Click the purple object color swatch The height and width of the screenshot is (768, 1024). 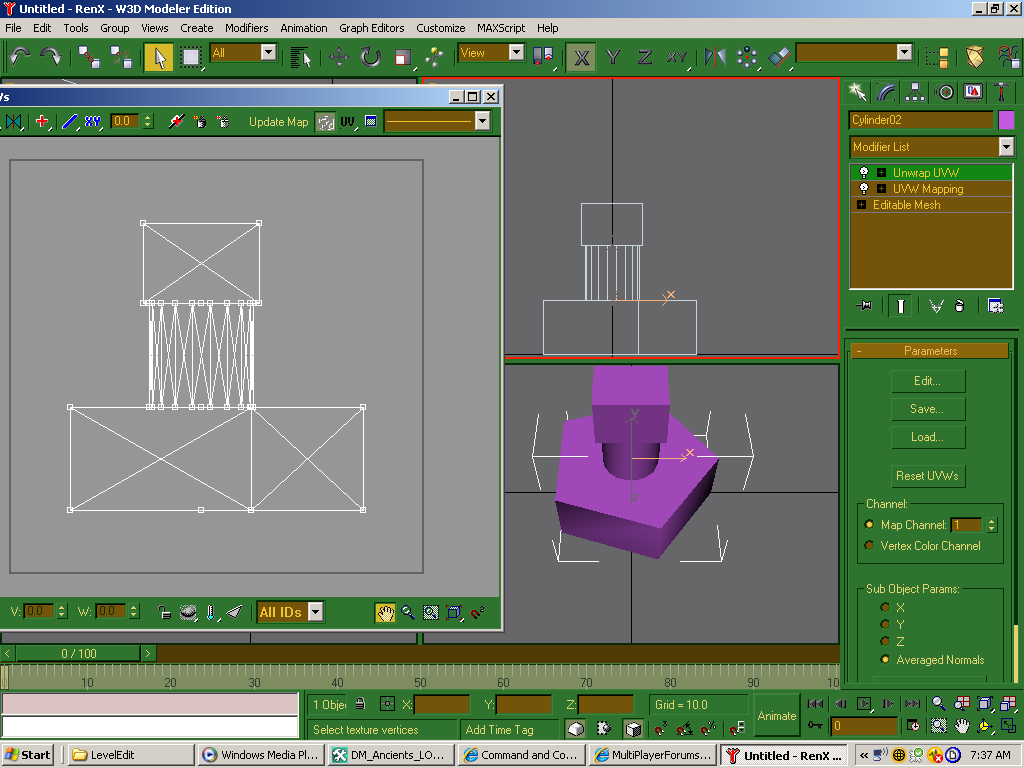1006,120
